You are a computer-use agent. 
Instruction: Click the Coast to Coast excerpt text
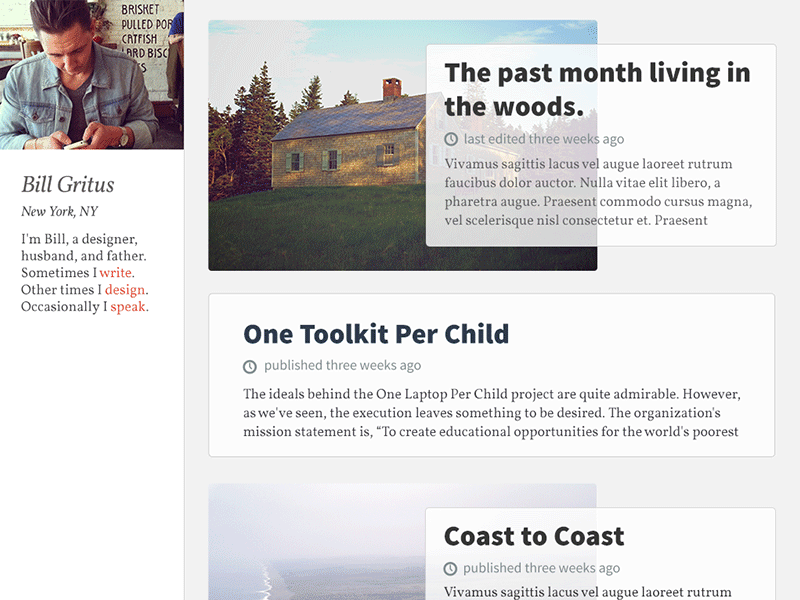click(588, 592)
